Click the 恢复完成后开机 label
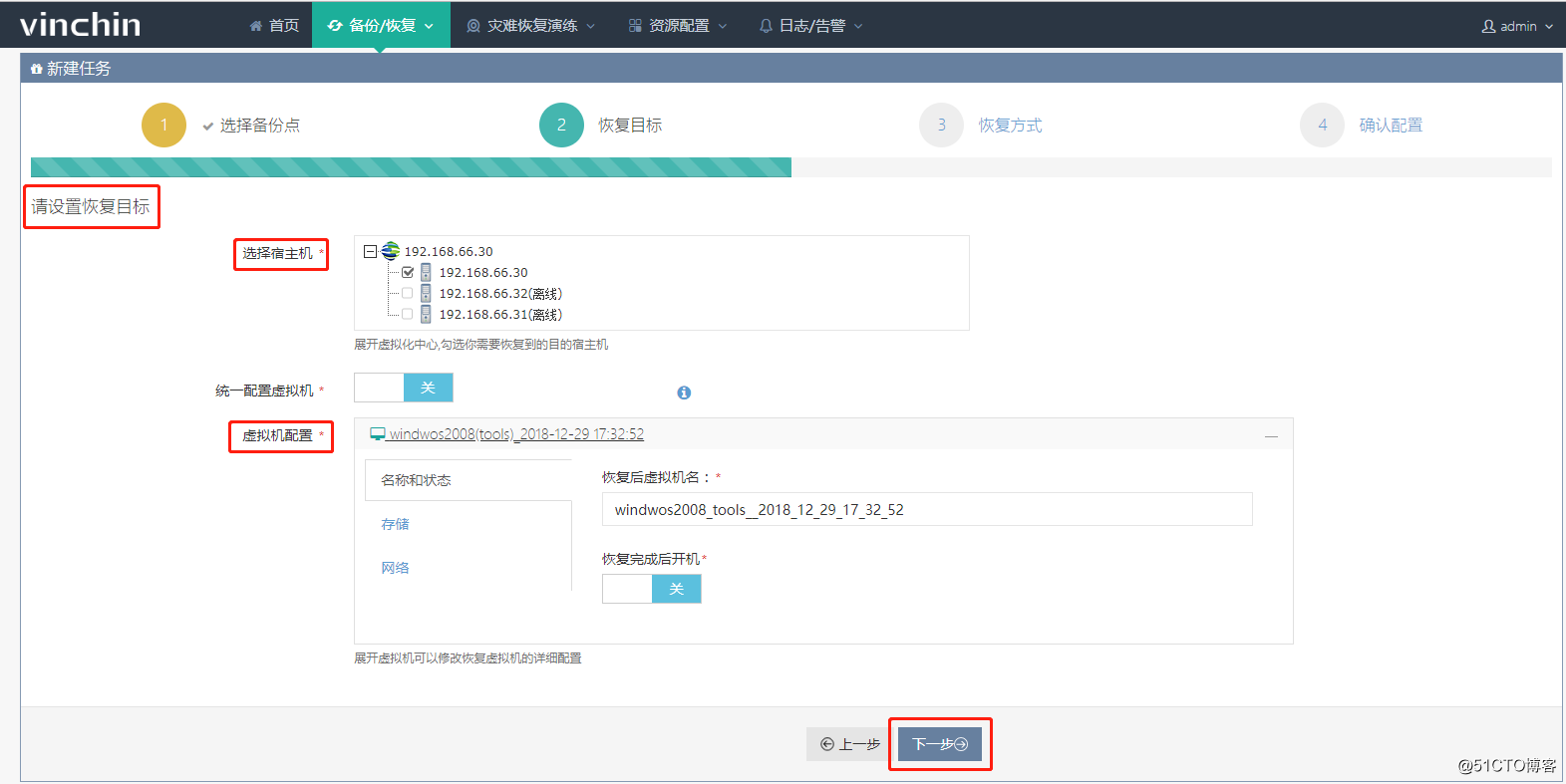This screenshot has width=1566, height=784. tap(651, 559)
